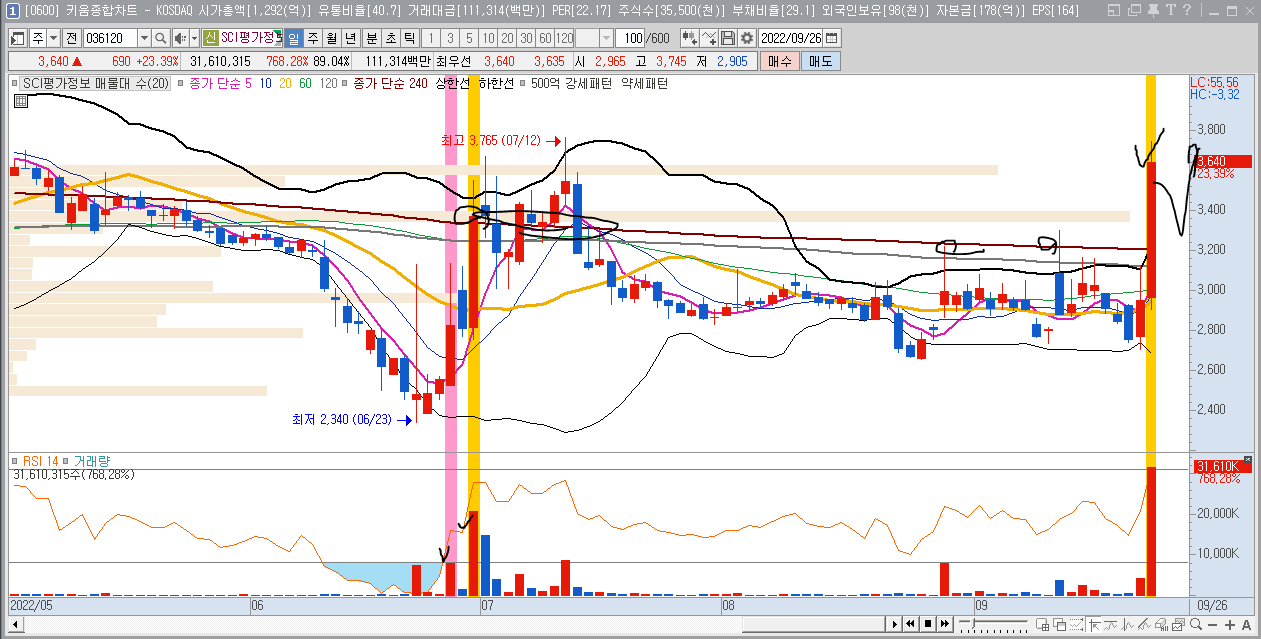Toggle the 주 (weekly) period button

pyautogui.click(x=312, y=38)
